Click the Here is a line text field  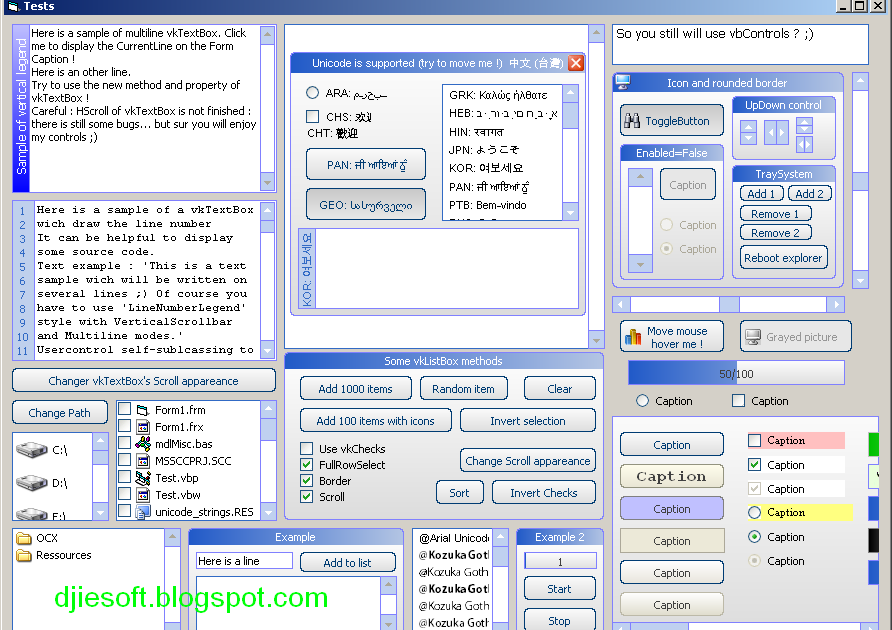(244, 561)
